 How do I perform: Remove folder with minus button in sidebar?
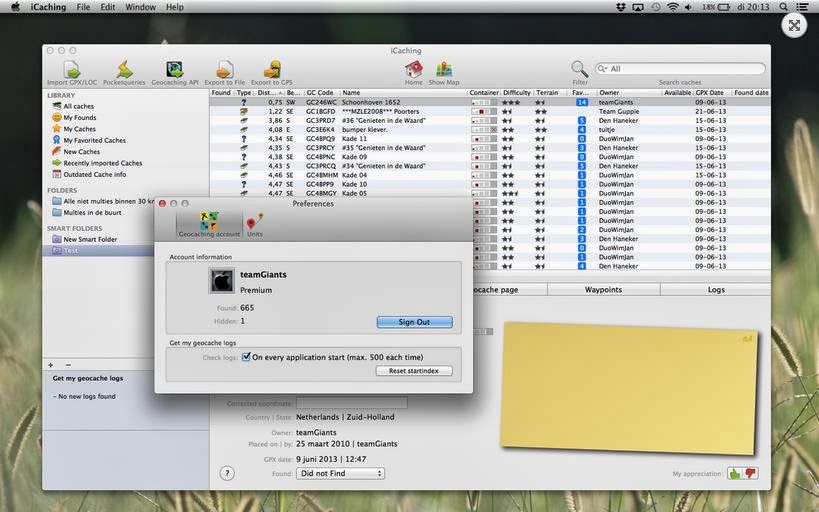[68, 365]
